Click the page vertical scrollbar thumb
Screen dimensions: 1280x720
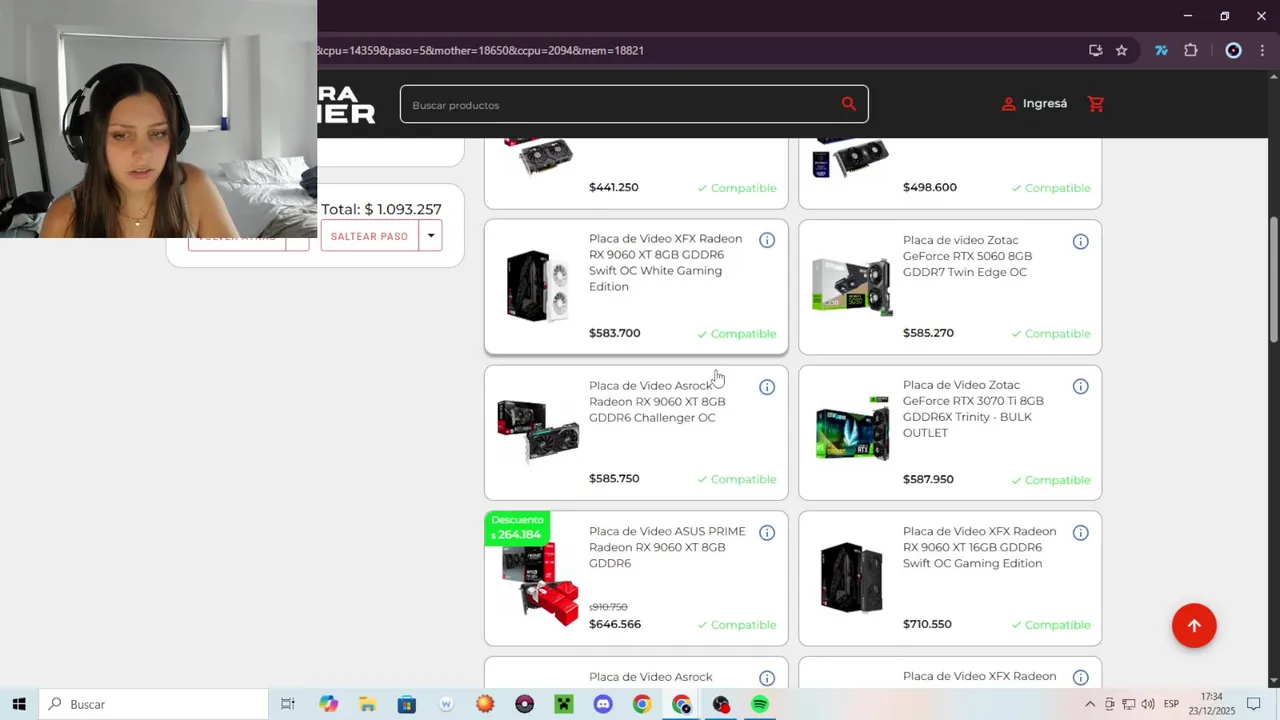tap(1273, 280)
